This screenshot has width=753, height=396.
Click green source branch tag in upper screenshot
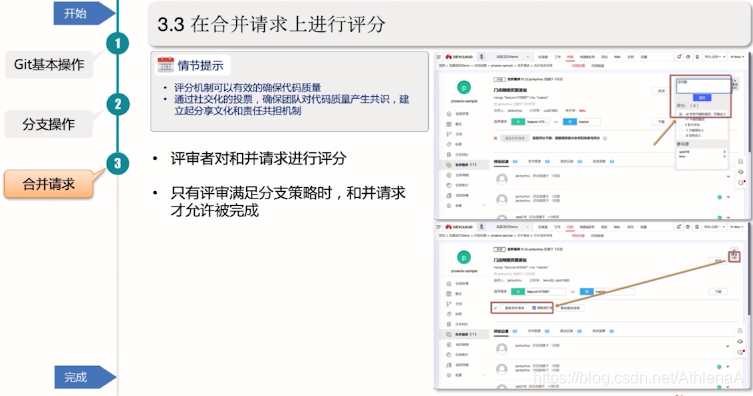(x=518, y=122)
